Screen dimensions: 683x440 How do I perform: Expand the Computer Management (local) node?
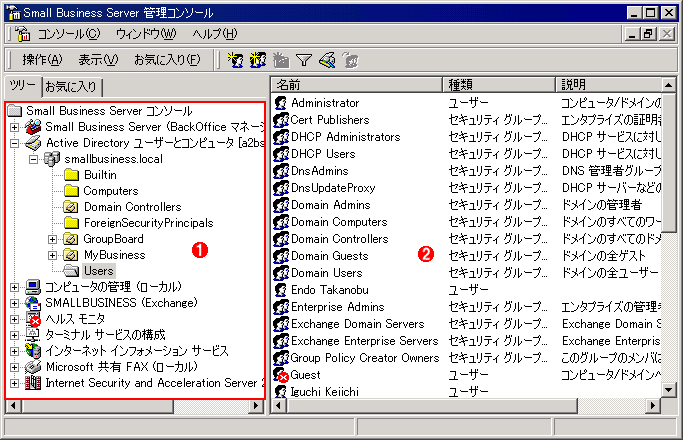point(14,287)
